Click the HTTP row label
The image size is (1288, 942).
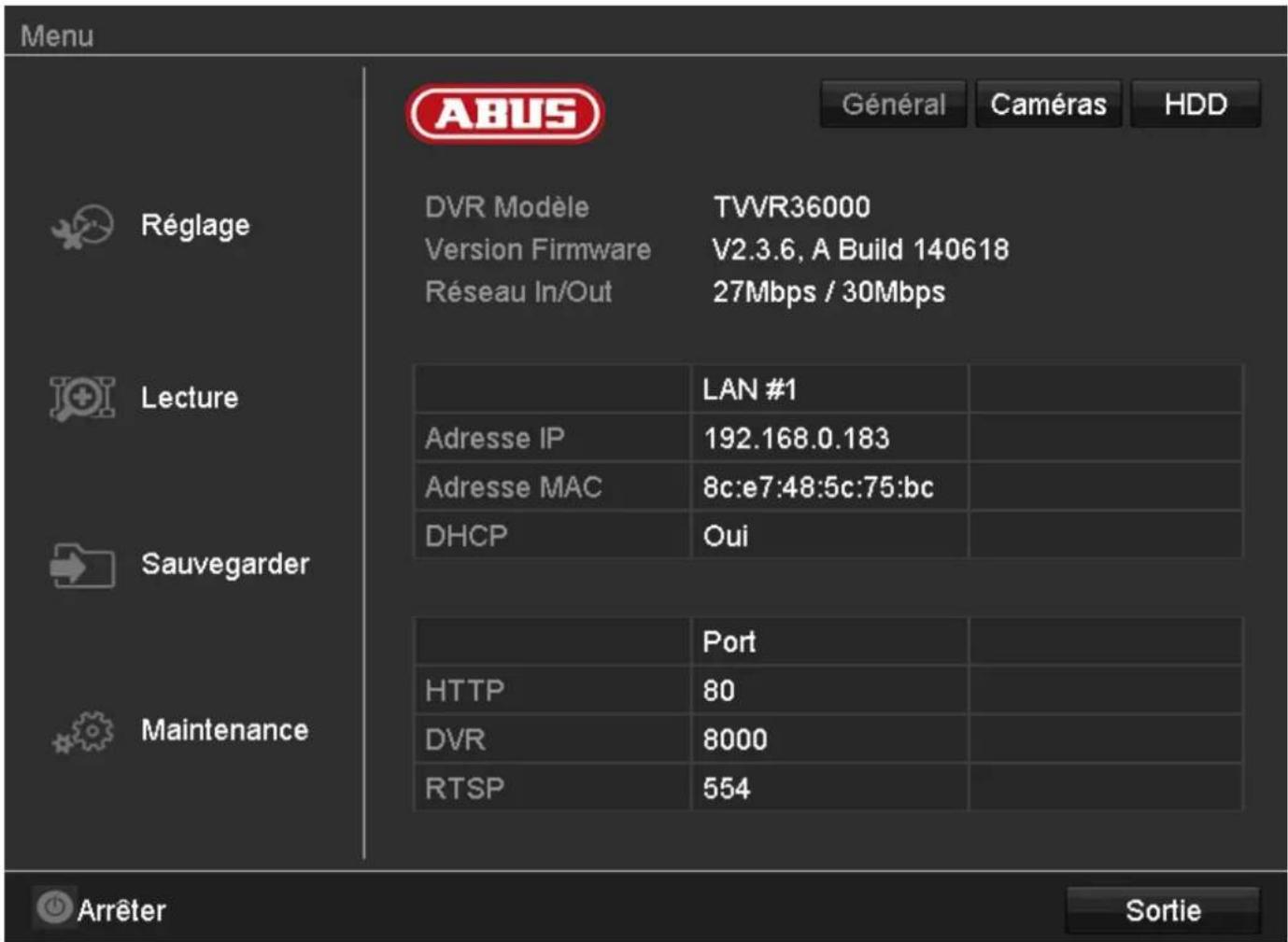(x=464, y=691)
